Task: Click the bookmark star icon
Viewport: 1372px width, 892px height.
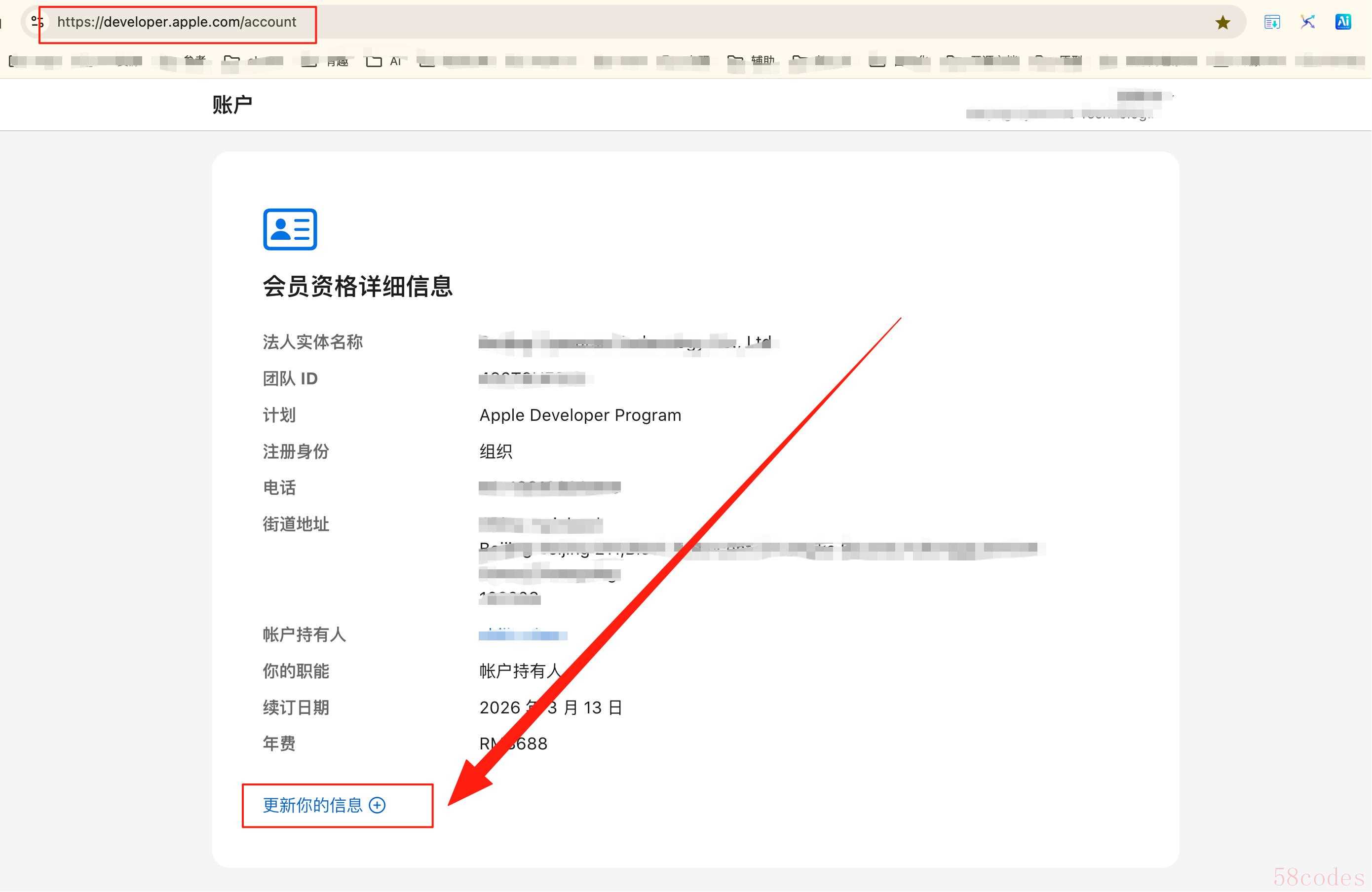Action: tap(1222, 23)
